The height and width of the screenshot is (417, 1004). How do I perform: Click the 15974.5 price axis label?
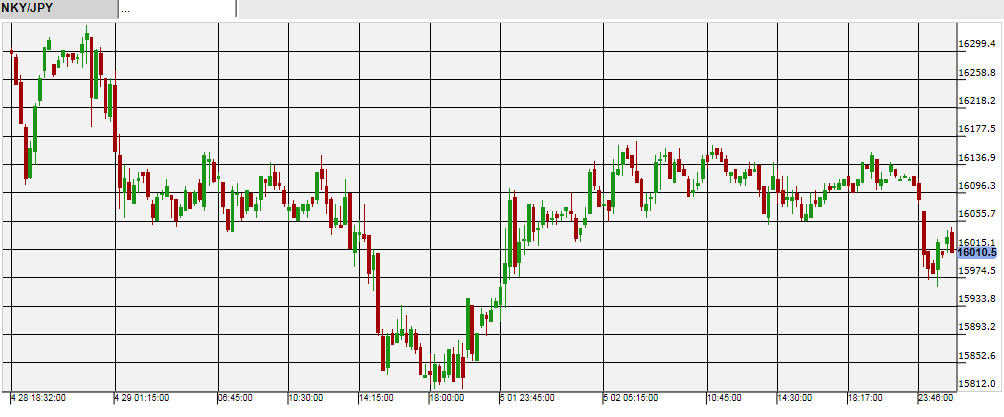coord(977,270)
